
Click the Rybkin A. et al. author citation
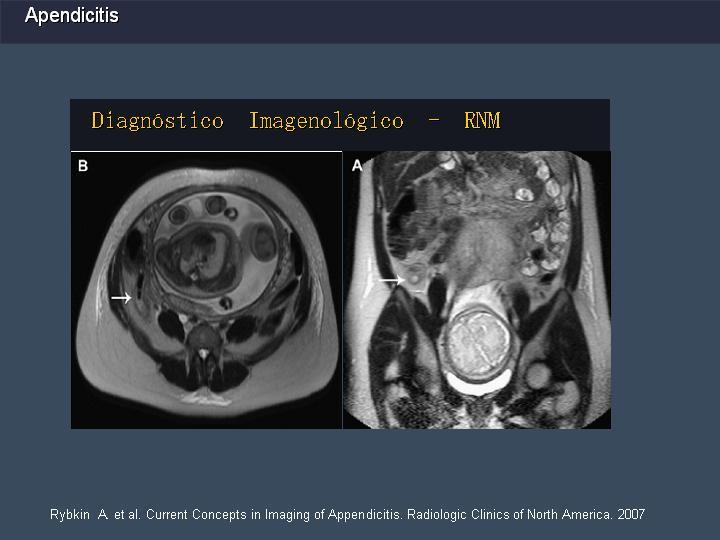95,514
